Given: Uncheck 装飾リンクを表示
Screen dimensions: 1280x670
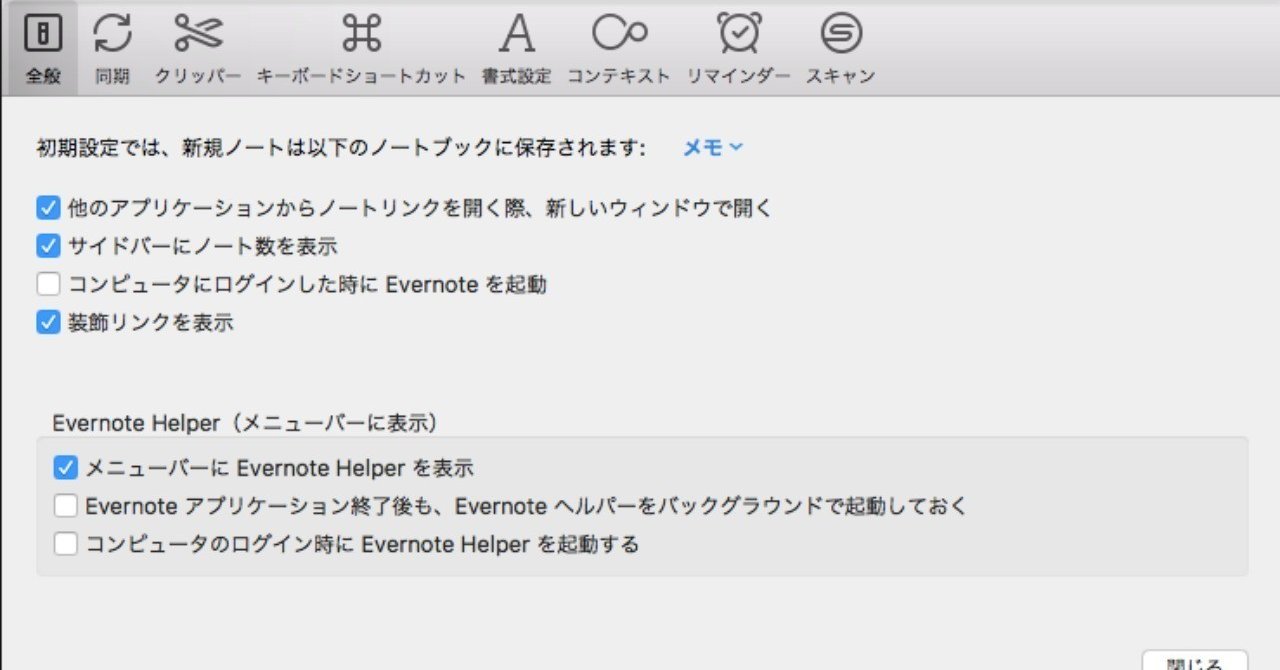Looking at the screenshot, I should tap(47, 322).
